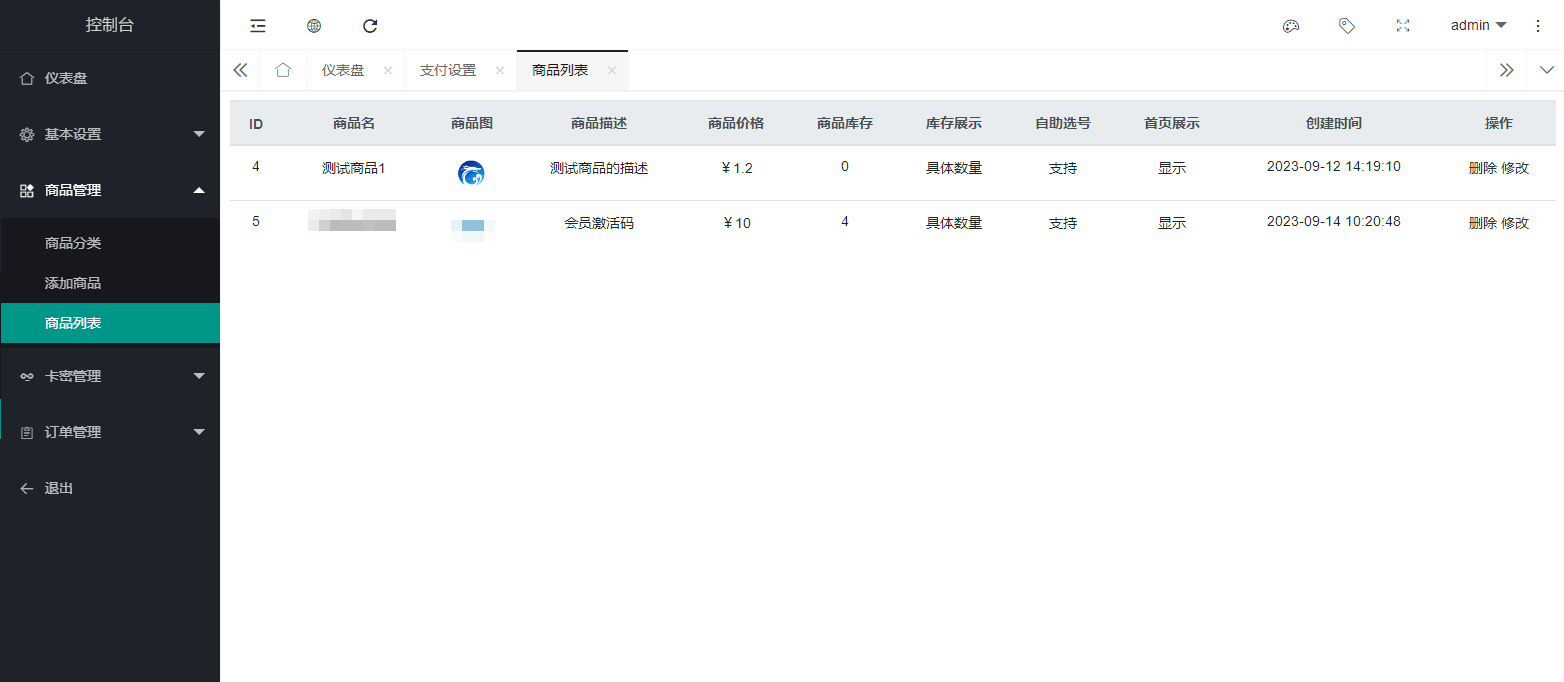Image resolution: width=1564 pixels, height=682 pixels.
Task: Click 修改 for product ID 5
Action: tap(1515, 223)
